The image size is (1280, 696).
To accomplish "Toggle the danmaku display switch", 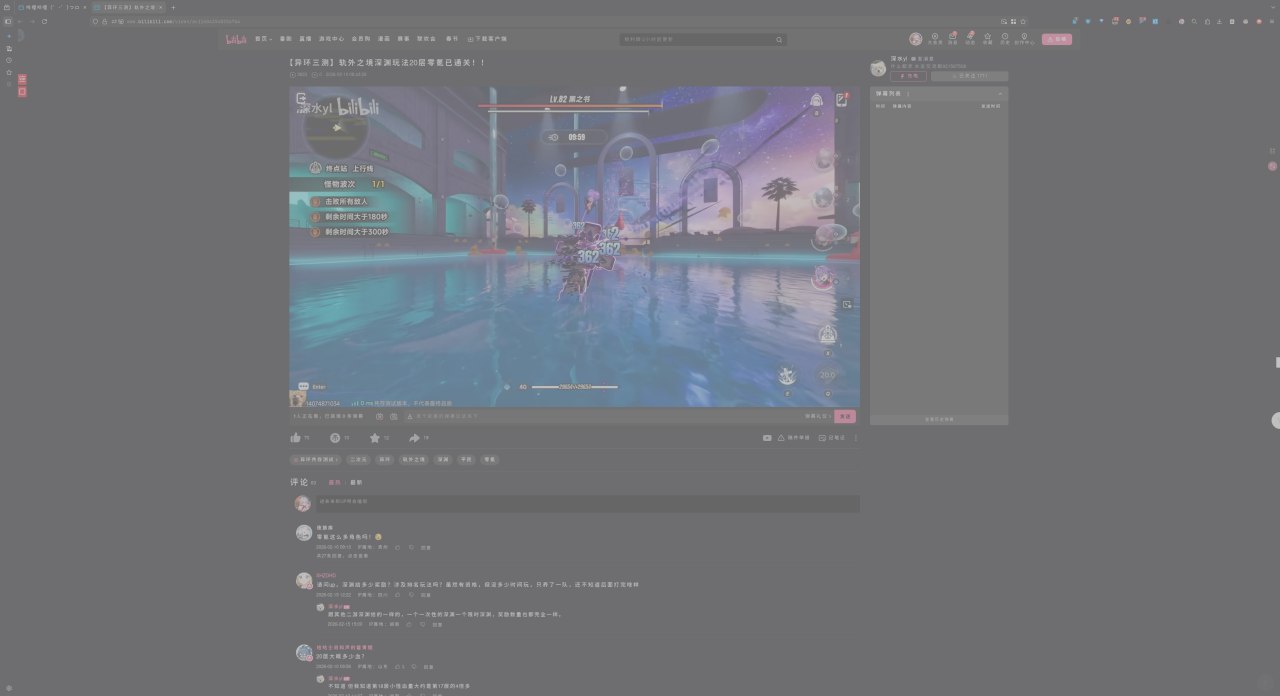I will [380, 416].
